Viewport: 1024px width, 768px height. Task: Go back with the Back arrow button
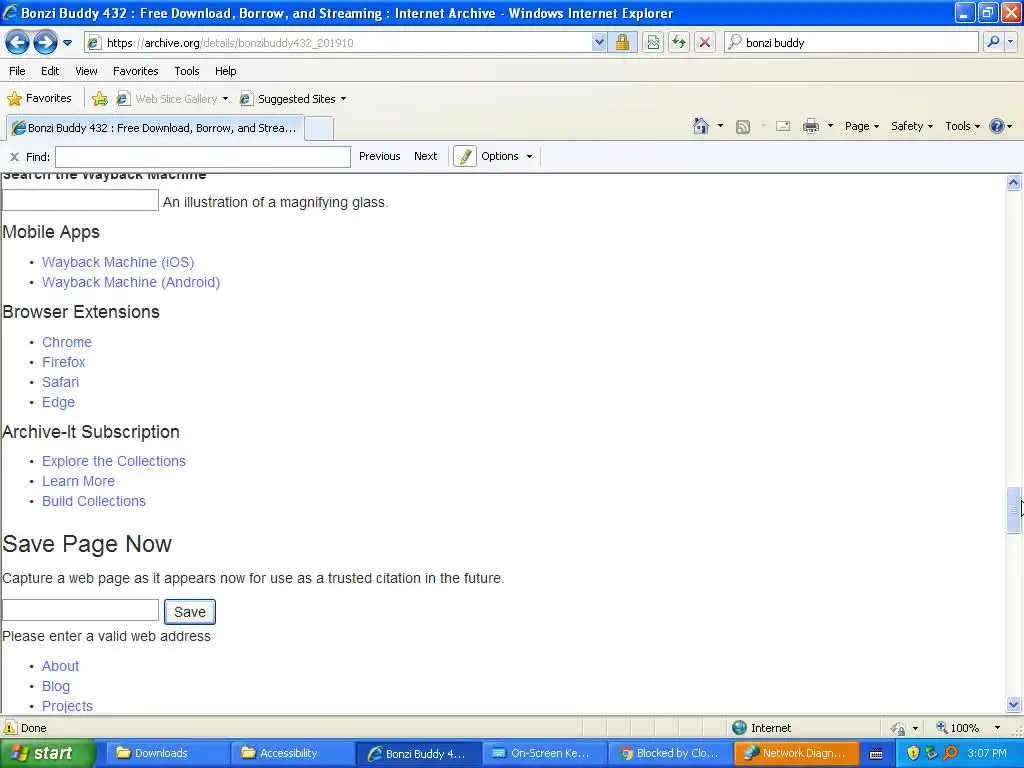[x=17, y=43]
